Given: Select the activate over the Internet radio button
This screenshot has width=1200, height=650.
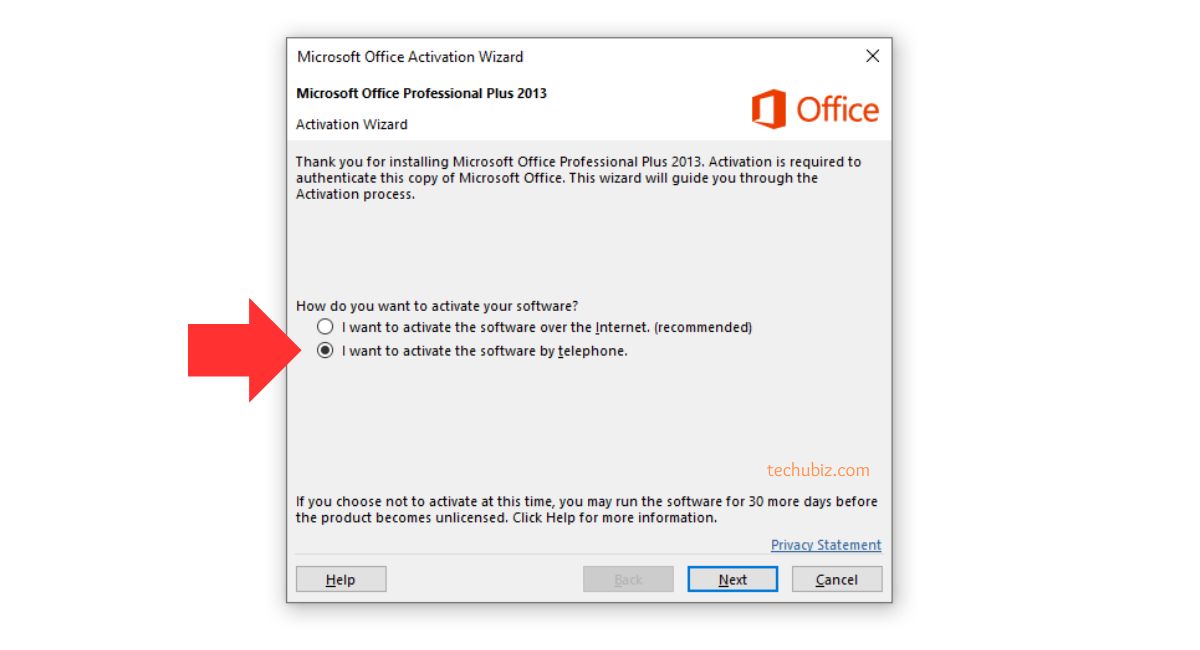Looking at the screenshot, I should click(325, 327).
